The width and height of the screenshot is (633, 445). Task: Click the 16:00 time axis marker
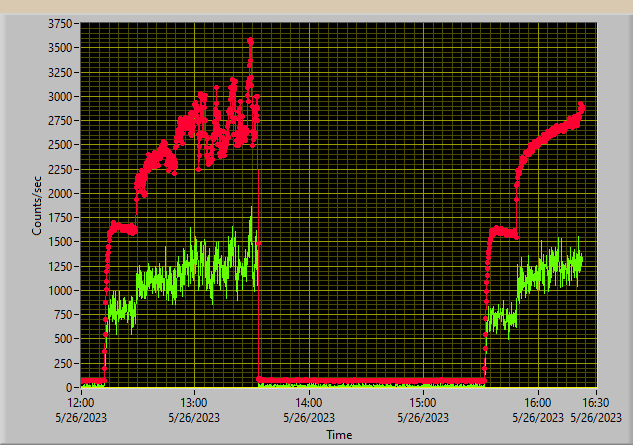point(538,403)
